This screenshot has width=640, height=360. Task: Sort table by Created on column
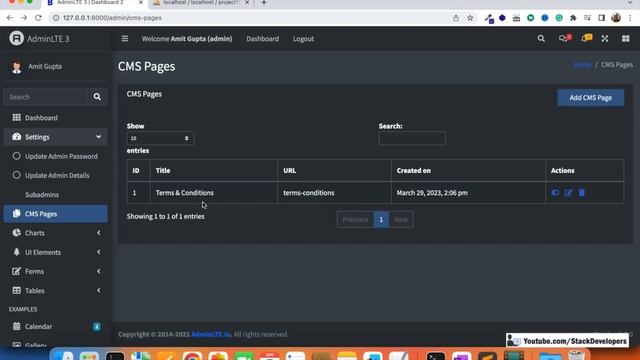(468, 171)
